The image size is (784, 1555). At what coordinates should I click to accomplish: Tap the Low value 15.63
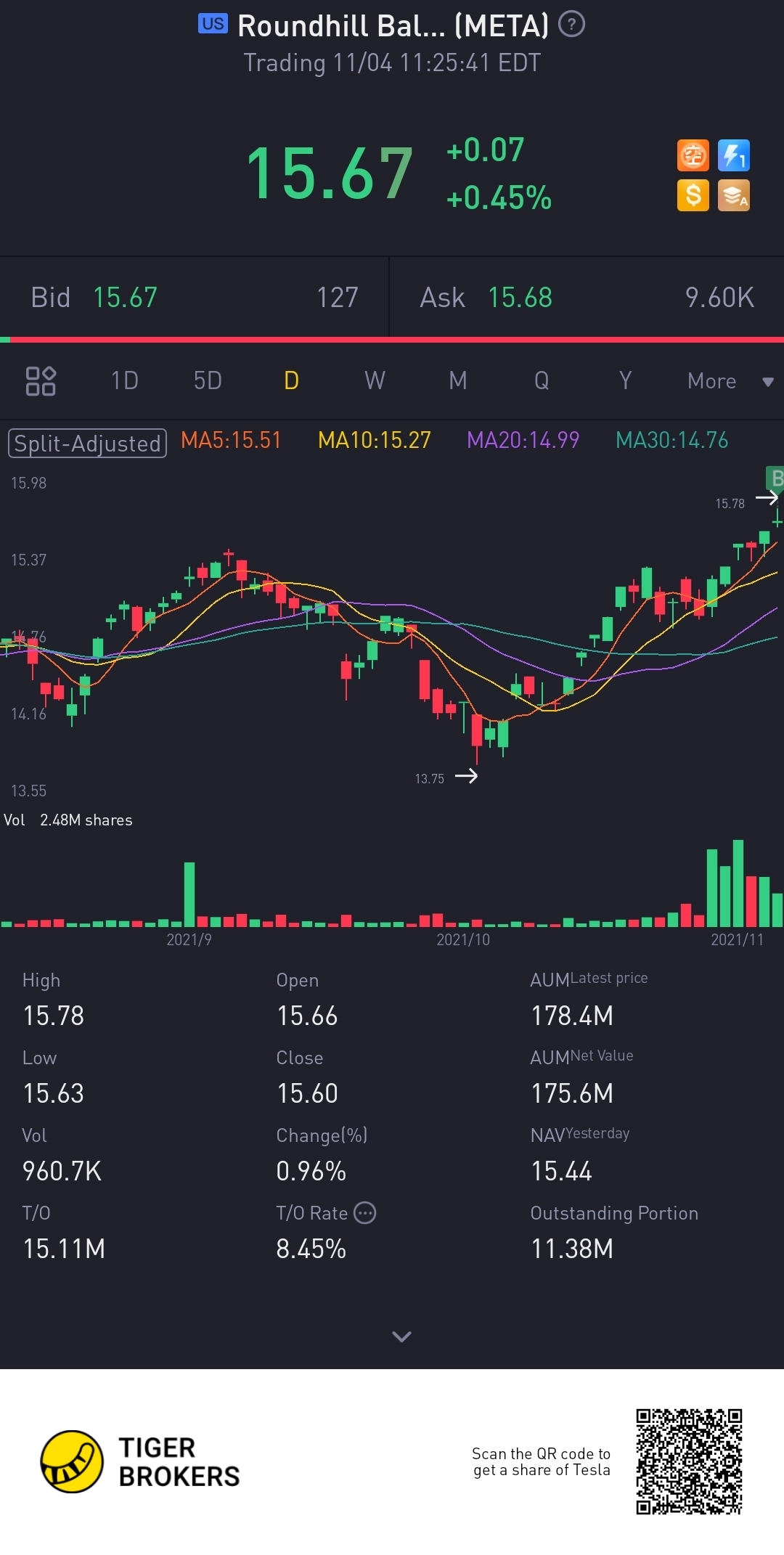(54, 1093)
